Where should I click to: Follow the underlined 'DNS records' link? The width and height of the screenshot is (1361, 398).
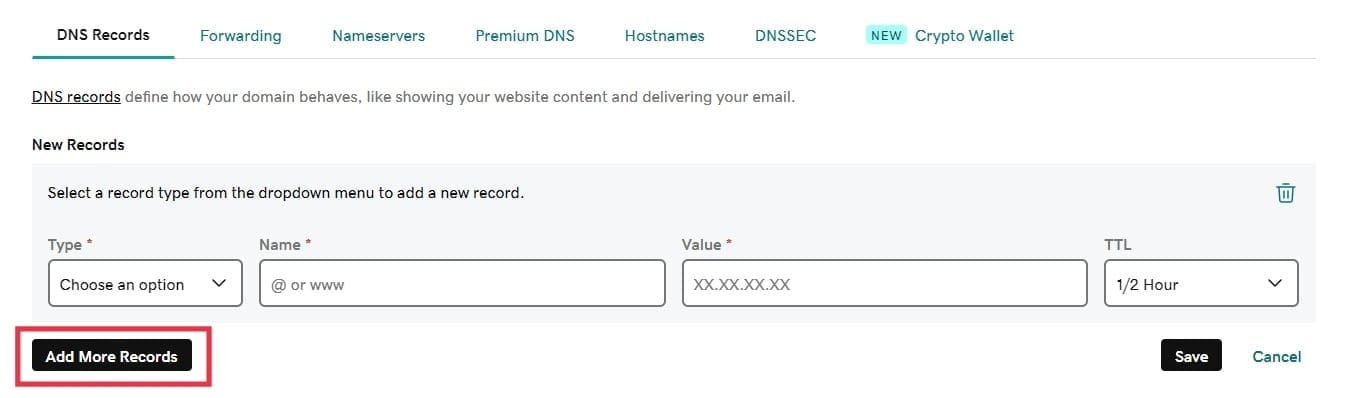pos(76,97)
